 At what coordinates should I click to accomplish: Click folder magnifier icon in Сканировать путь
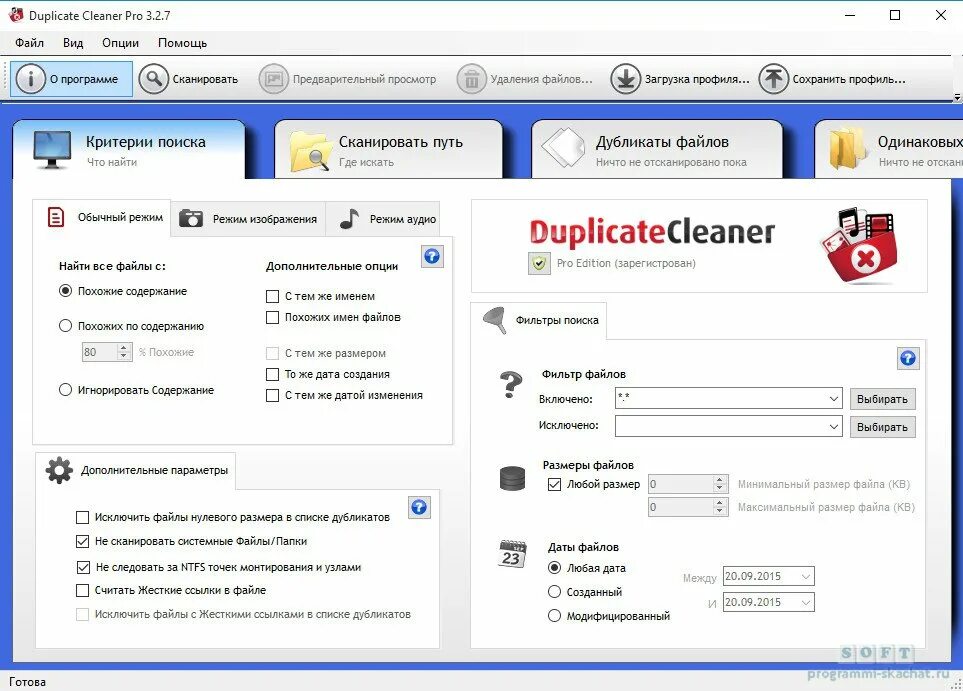click(x=310, y=150)
